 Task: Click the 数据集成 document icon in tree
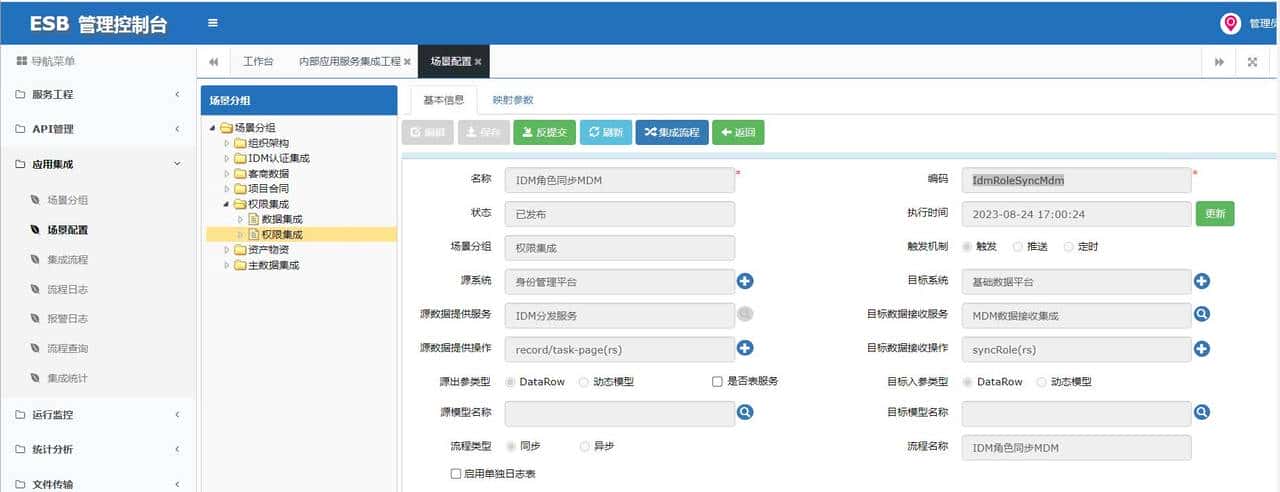(x=254, y=219)
